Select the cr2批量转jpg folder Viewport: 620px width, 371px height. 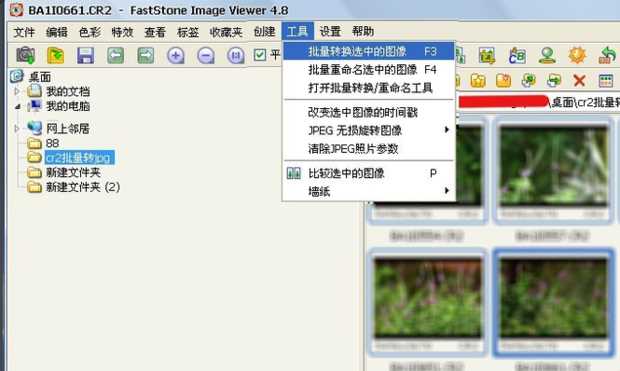[79, 157]
